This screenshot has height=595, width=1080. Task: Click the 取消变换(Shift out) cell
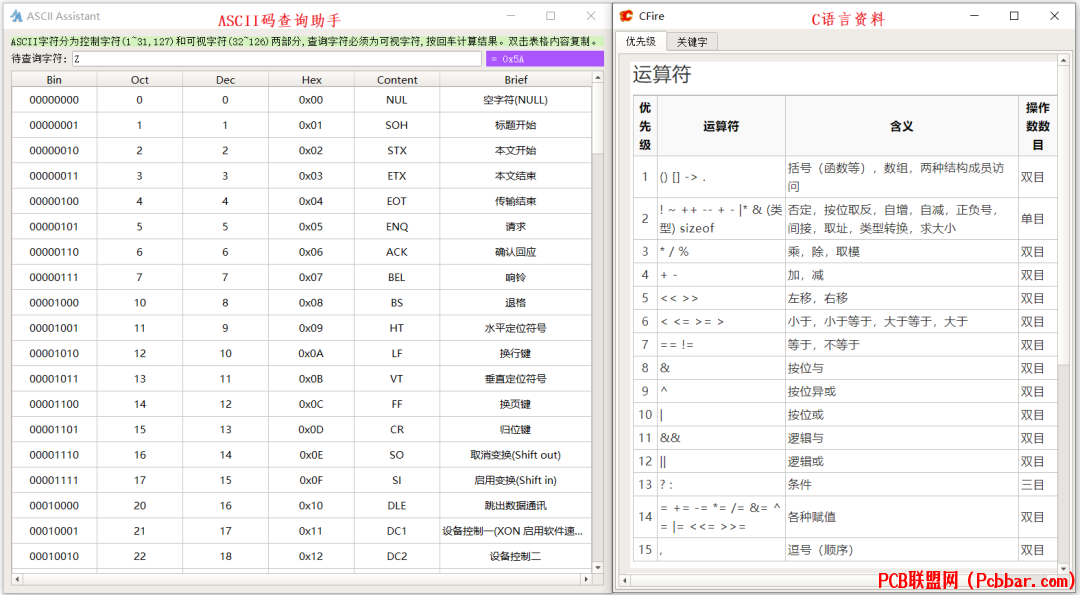point(516,455)
